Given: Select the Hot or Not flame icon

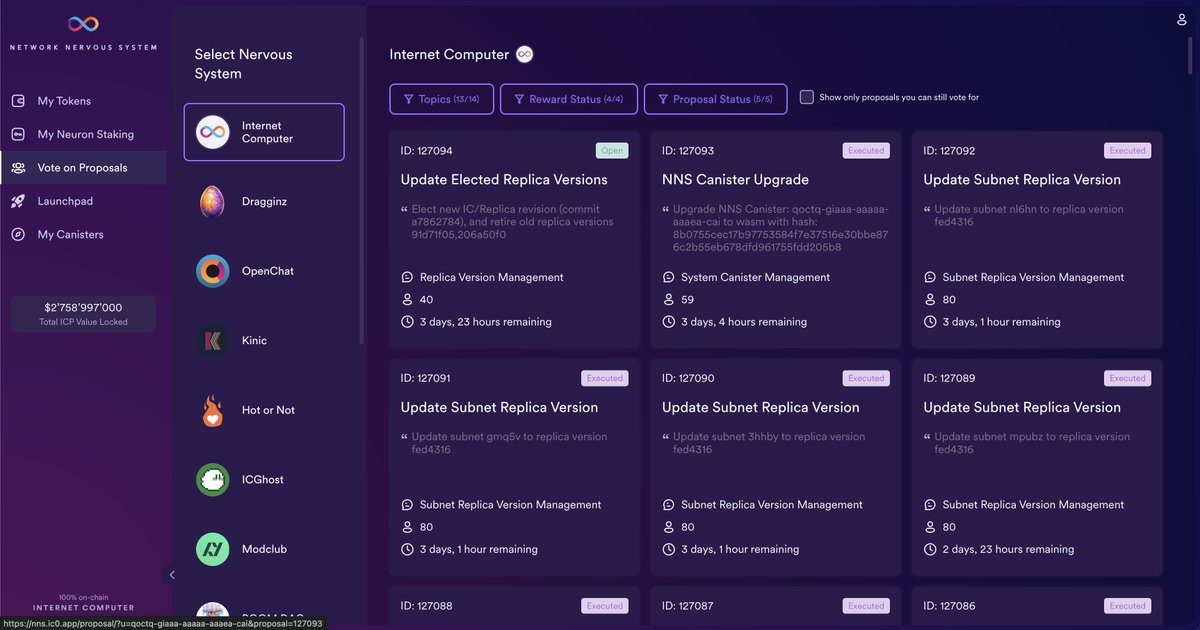Looking at the screenshot, I should (x=212, y=410).
